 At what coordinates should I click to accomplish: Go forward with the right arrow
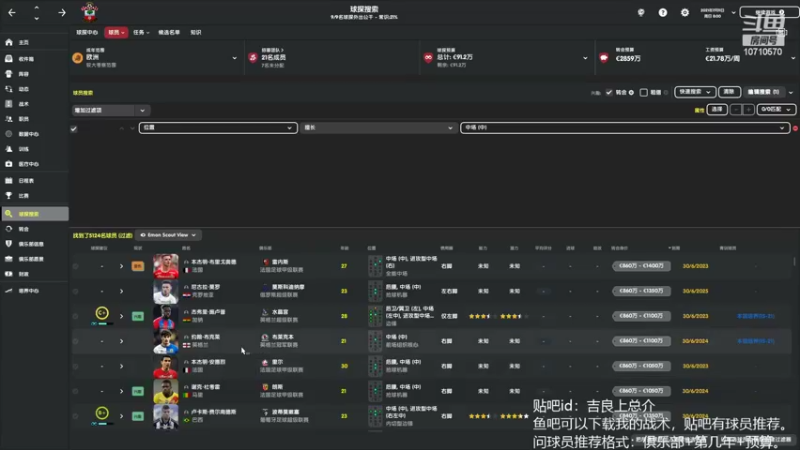pyautogui.click(x=62, y=12)
